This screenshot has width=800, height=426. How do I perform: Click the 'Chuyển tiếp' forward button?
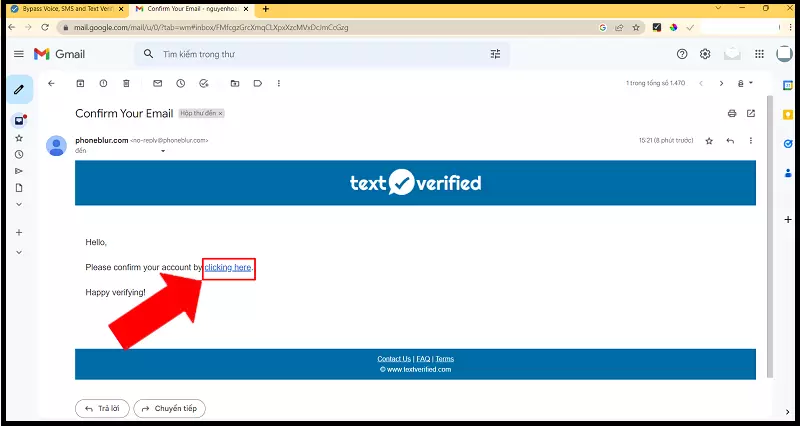coord(169,409)
